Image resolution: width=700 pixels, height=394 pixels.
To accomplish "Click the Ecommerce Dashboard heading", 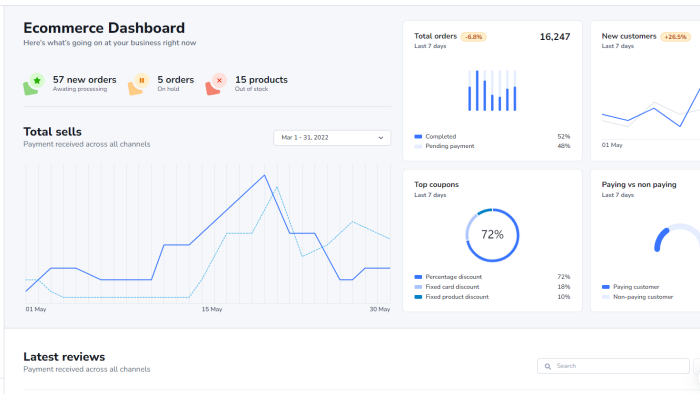I will coord(104,28).
